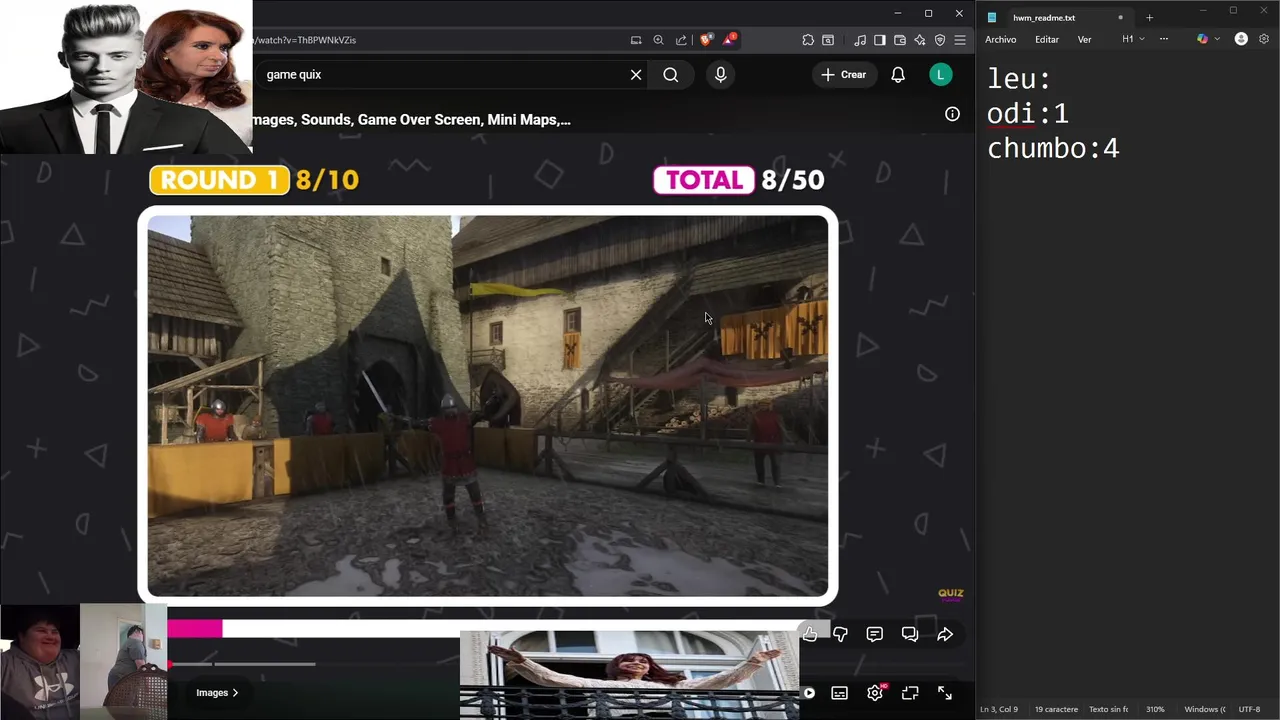Open the VPN shield icon
Image resolution: width=1280 pixels, height=720 pixels.
click(940, 40)
